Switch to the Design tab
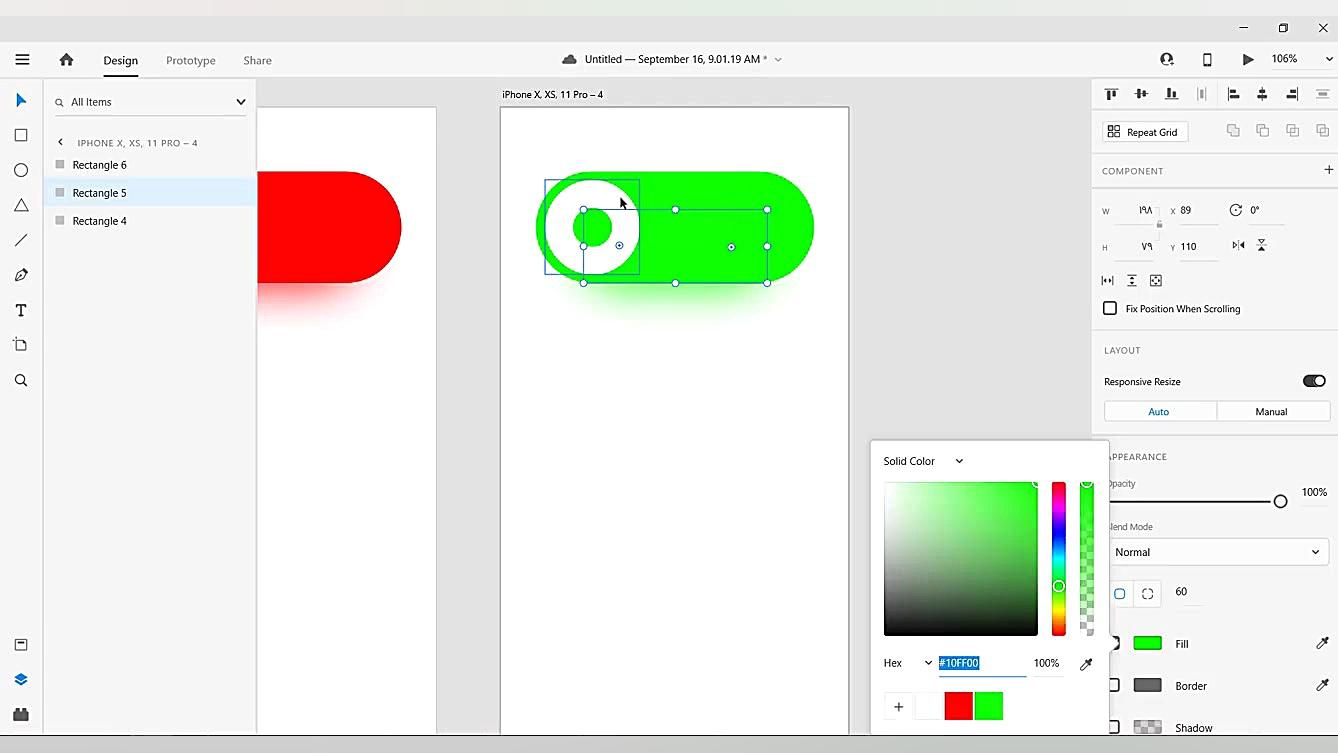The image size is (1338, 753). coord(120,60)
